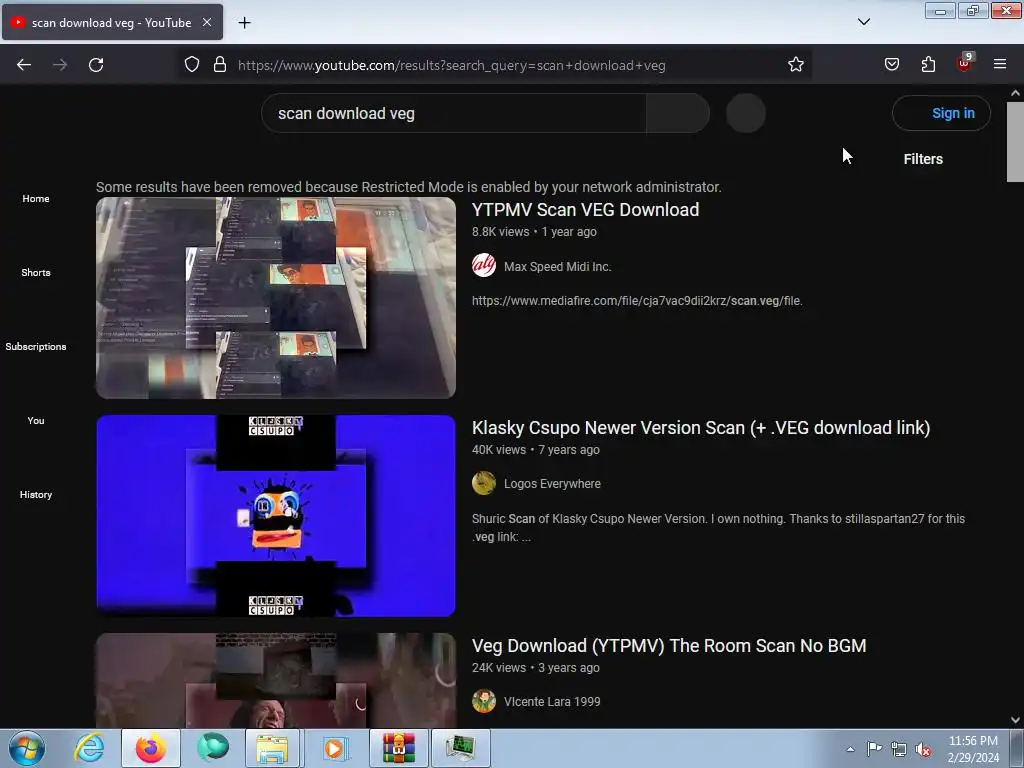Click the YTPMV Scan VEG Download title

click(585, 210)
